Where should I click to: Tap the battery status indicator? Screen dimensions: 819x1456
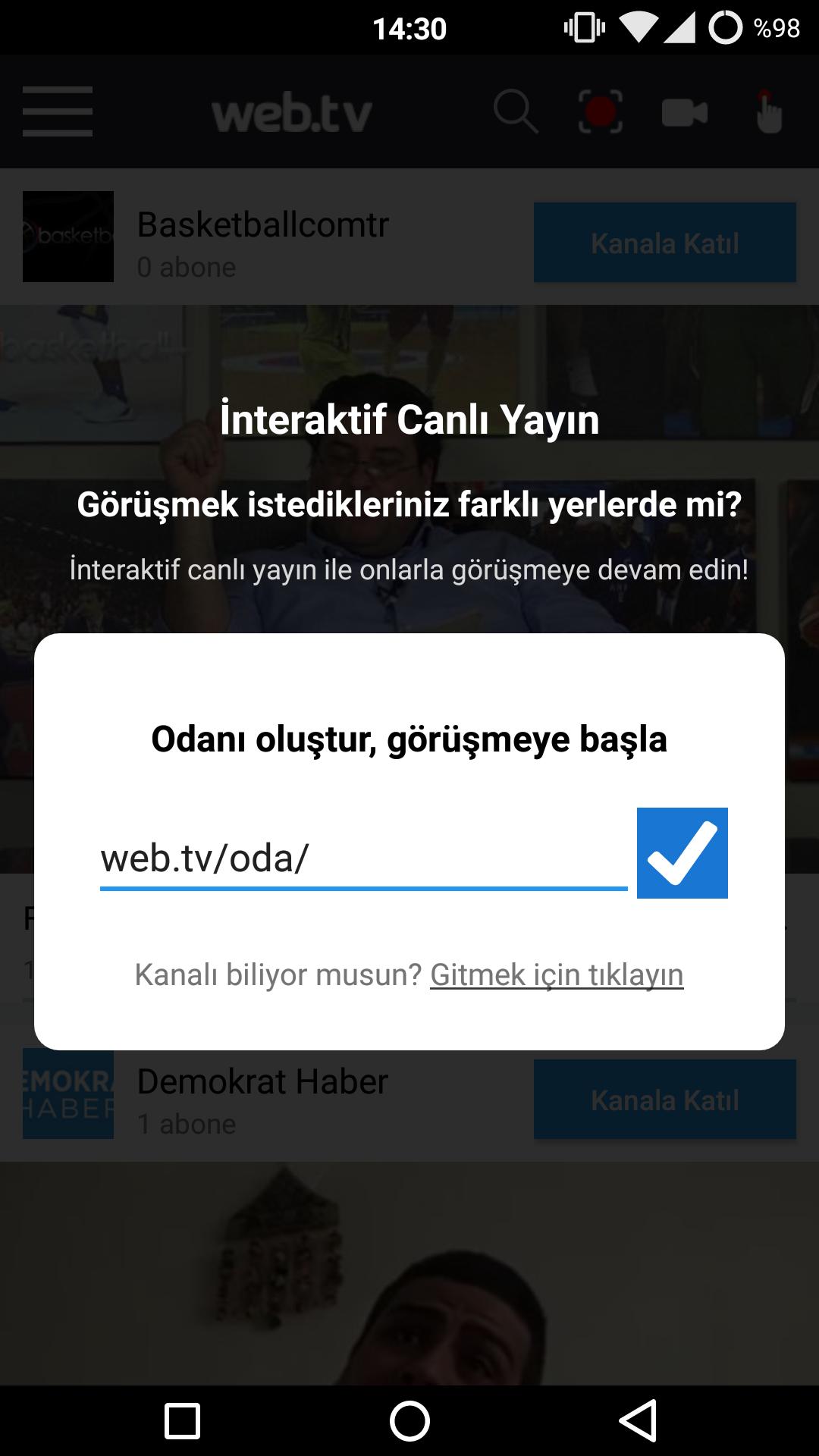[x=755, y=28]
